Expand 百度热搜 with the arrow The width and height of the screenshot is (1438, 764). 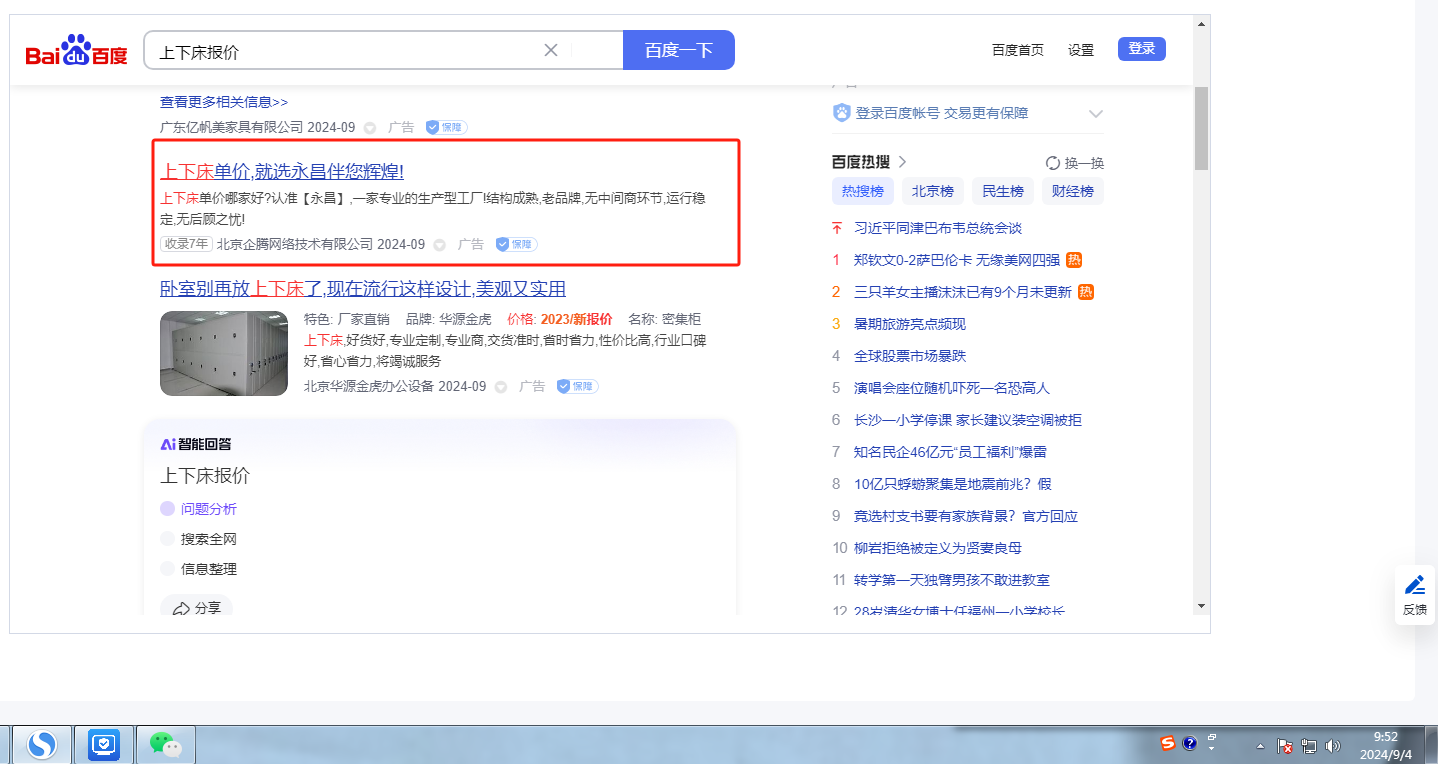(902, 162)
